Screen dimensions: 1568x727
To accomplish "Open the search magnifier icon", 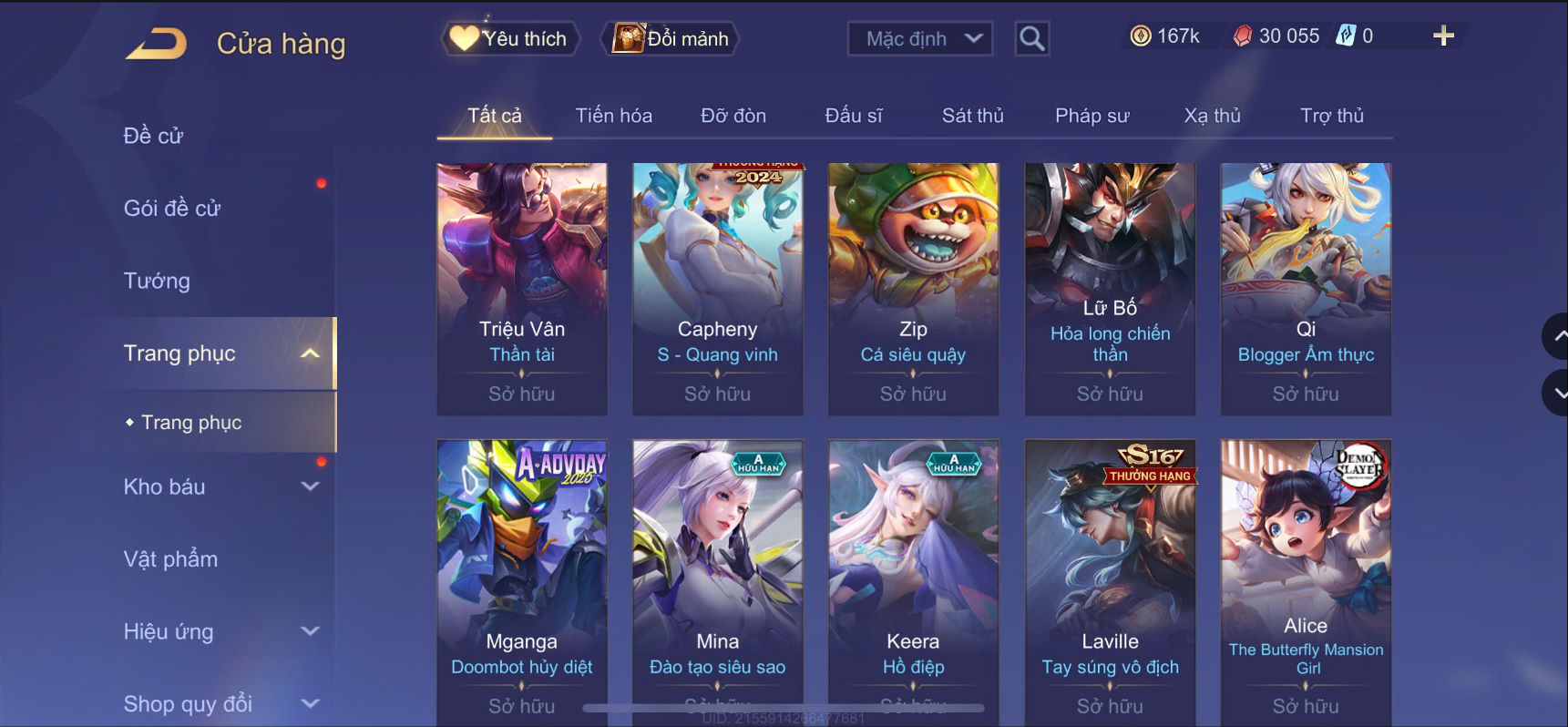I will pos(1031,38).
